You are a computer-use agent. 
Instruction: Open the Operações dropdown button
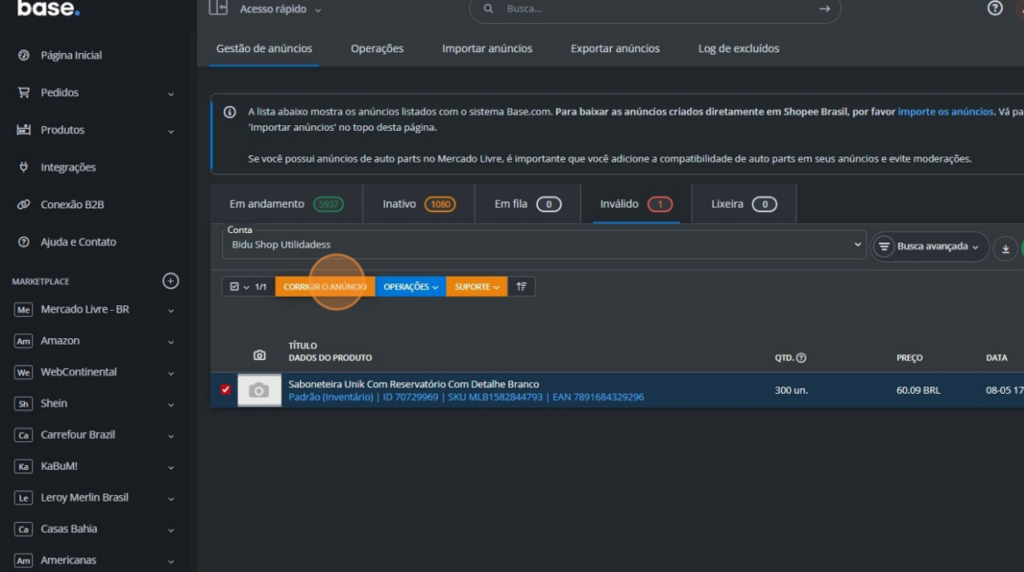pyautogui.click(x=411, y=287)
